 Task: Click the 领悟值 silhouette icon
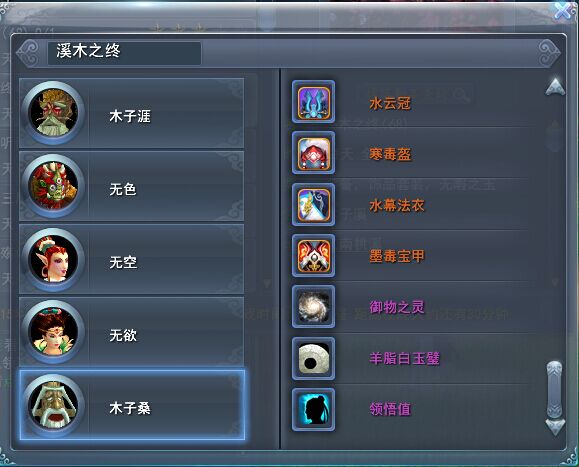314,409
